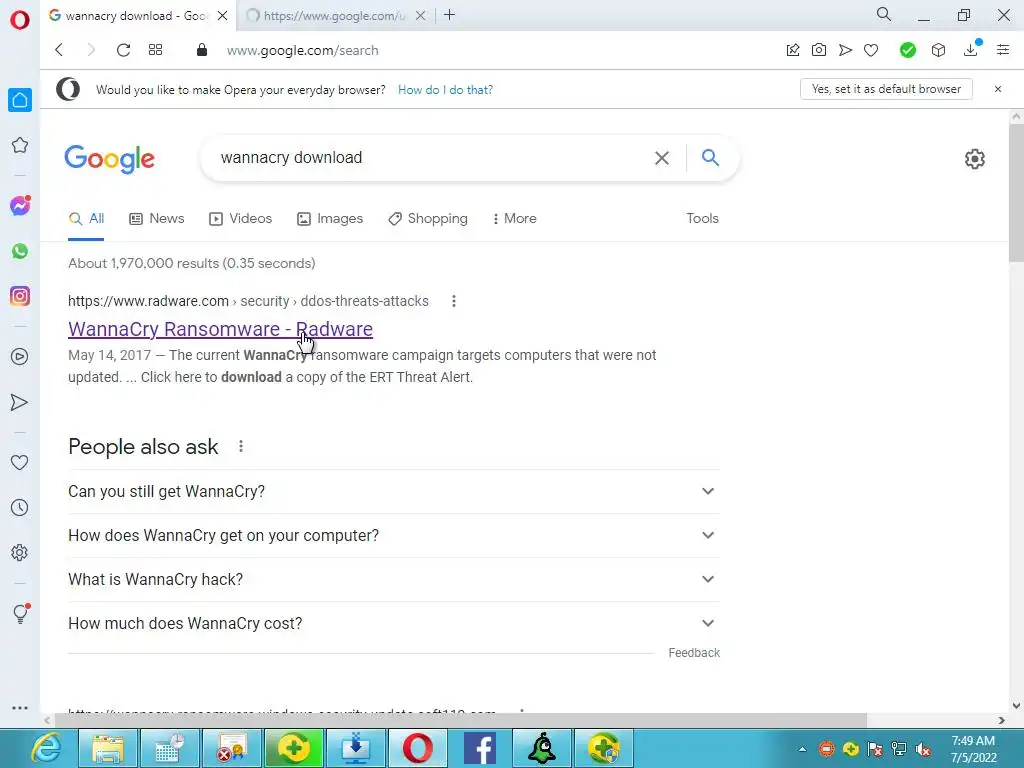Open Easy Setup menu icon
Image resolution: width=1024 pixels, height=768 pixels.
coord(1003,50)
